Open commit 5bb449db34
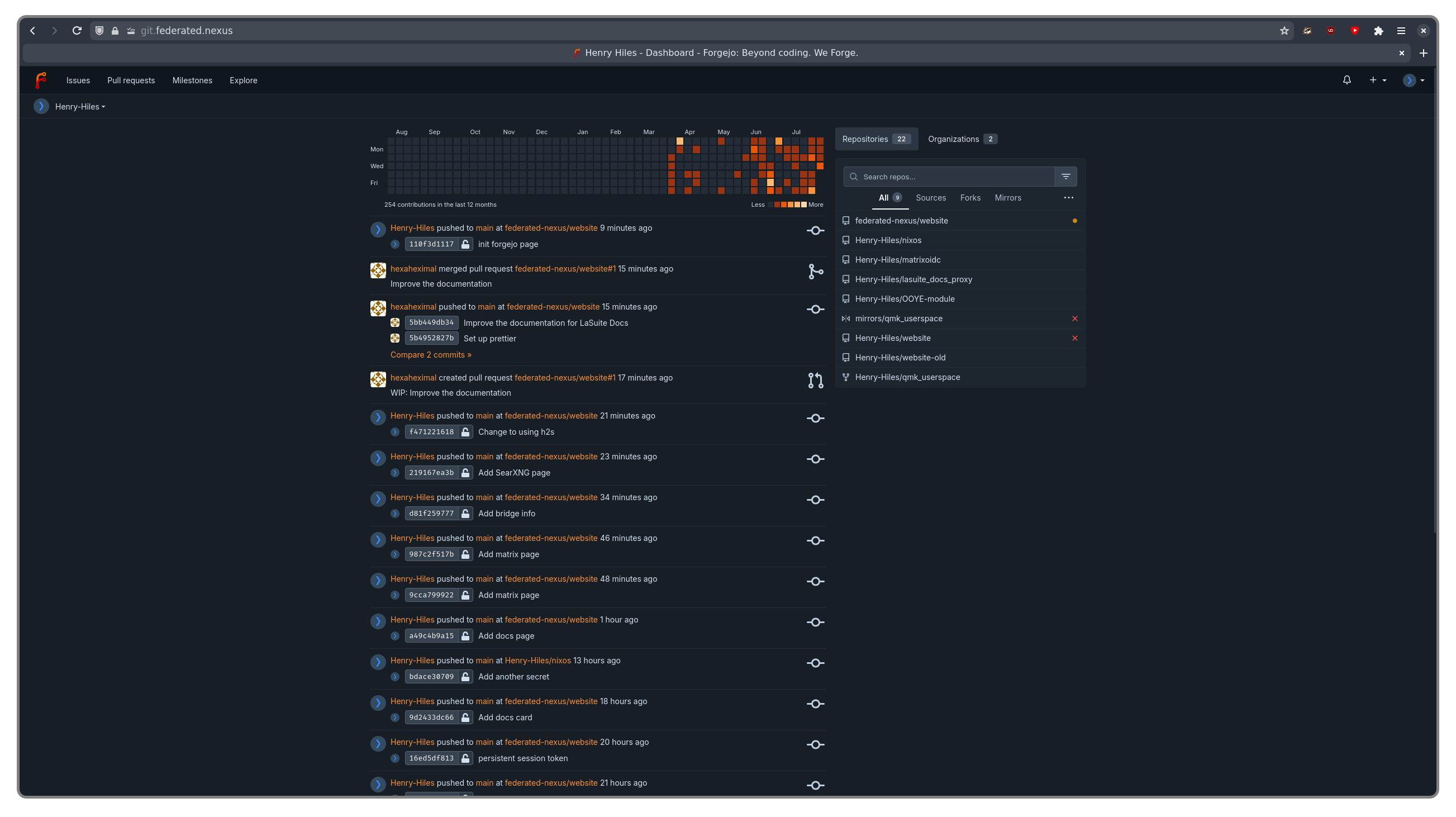Screen dimensions: 1456x817 431,322
